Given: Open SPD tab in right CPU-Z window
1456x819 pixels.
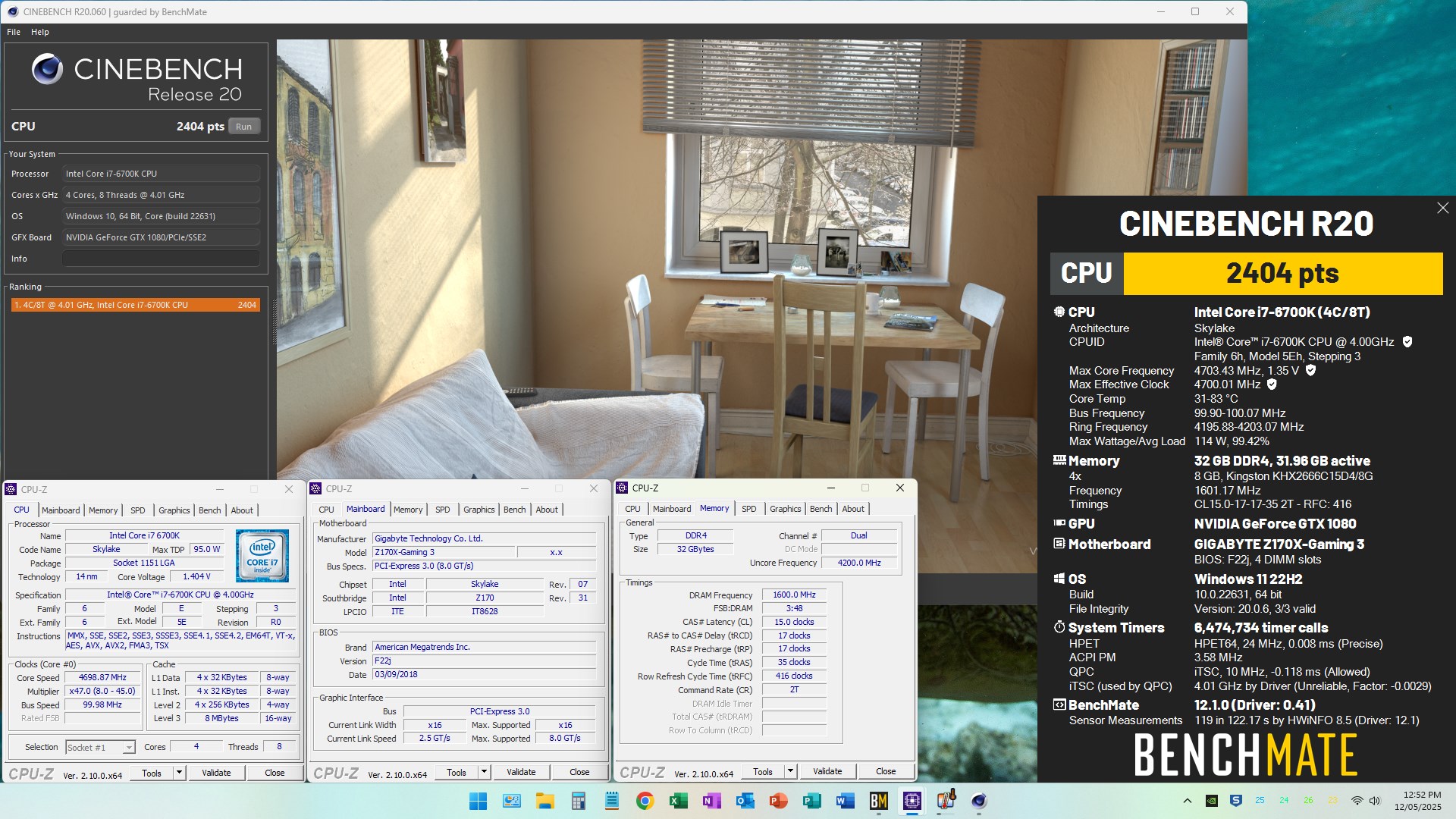Looking at the screenshot, I should pyautogui.click(x=749, y=509).
